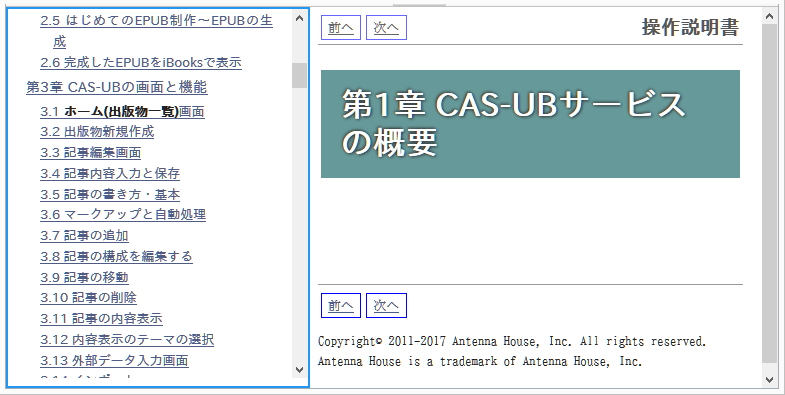Click the table of contents scrollbar thumb
Screen dimensions: 785x395
coord(299,76)
